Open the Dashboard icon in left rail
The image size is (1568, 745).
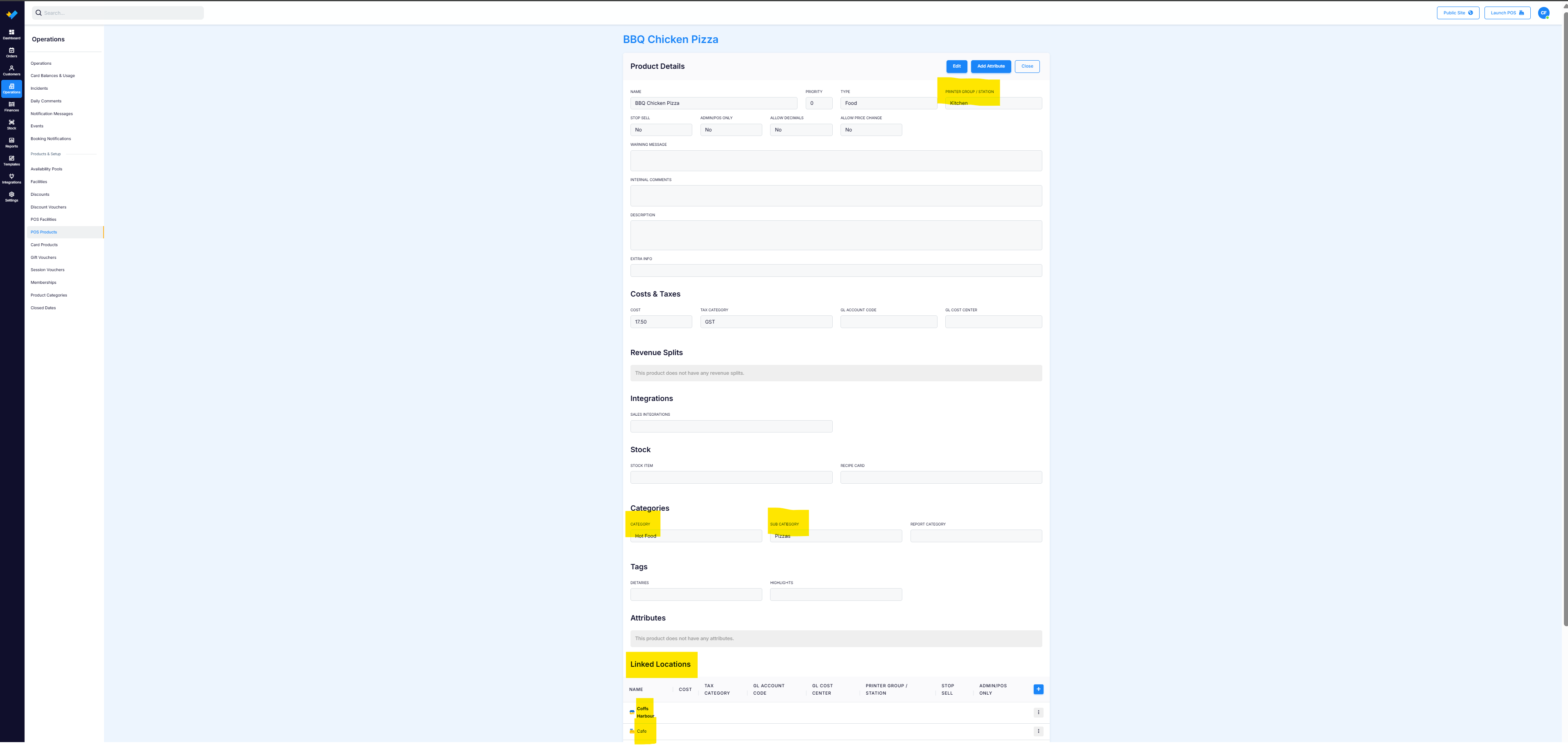coord(11,34)
